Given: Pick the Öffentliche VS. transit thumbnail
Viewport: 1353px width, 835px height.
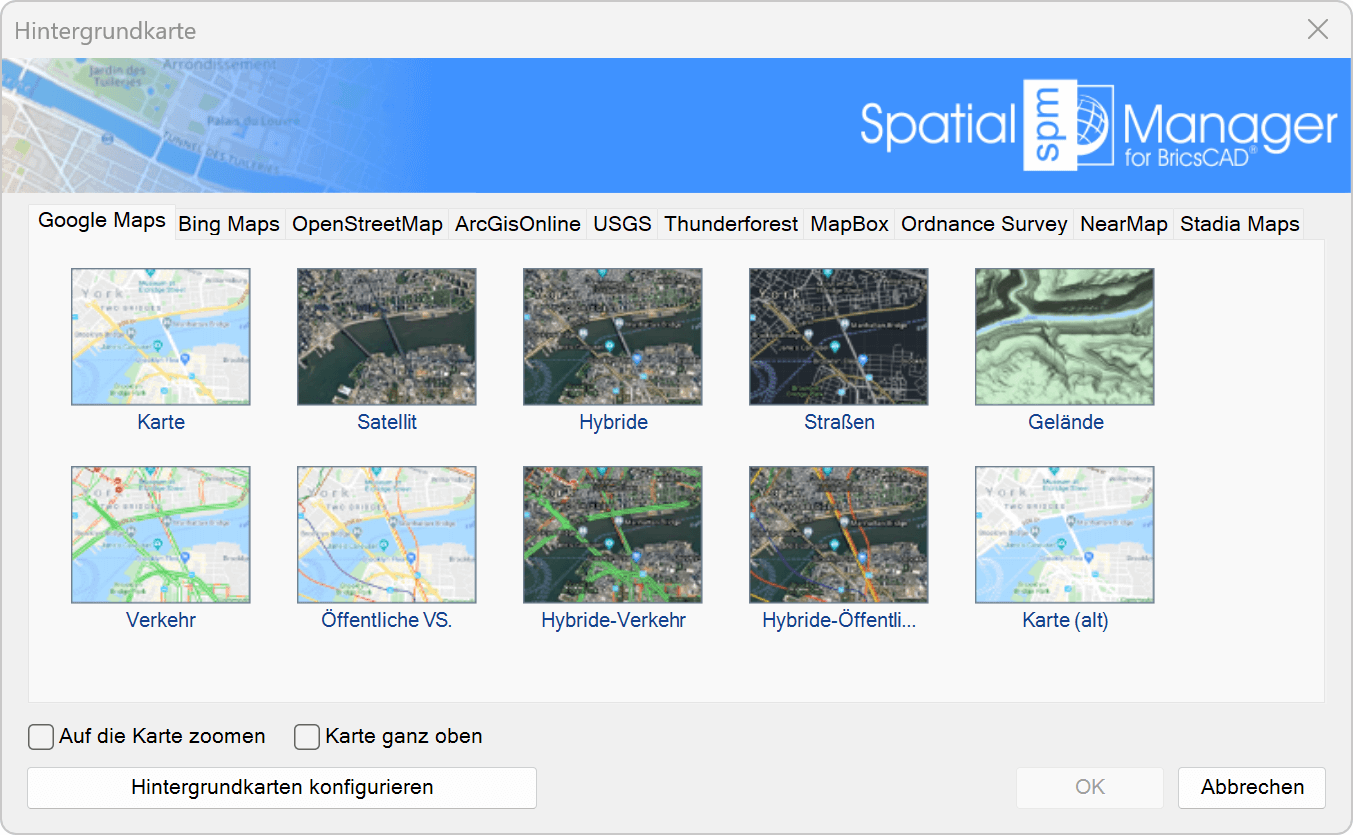Looking at the screenshot, I should coord(387,535).
